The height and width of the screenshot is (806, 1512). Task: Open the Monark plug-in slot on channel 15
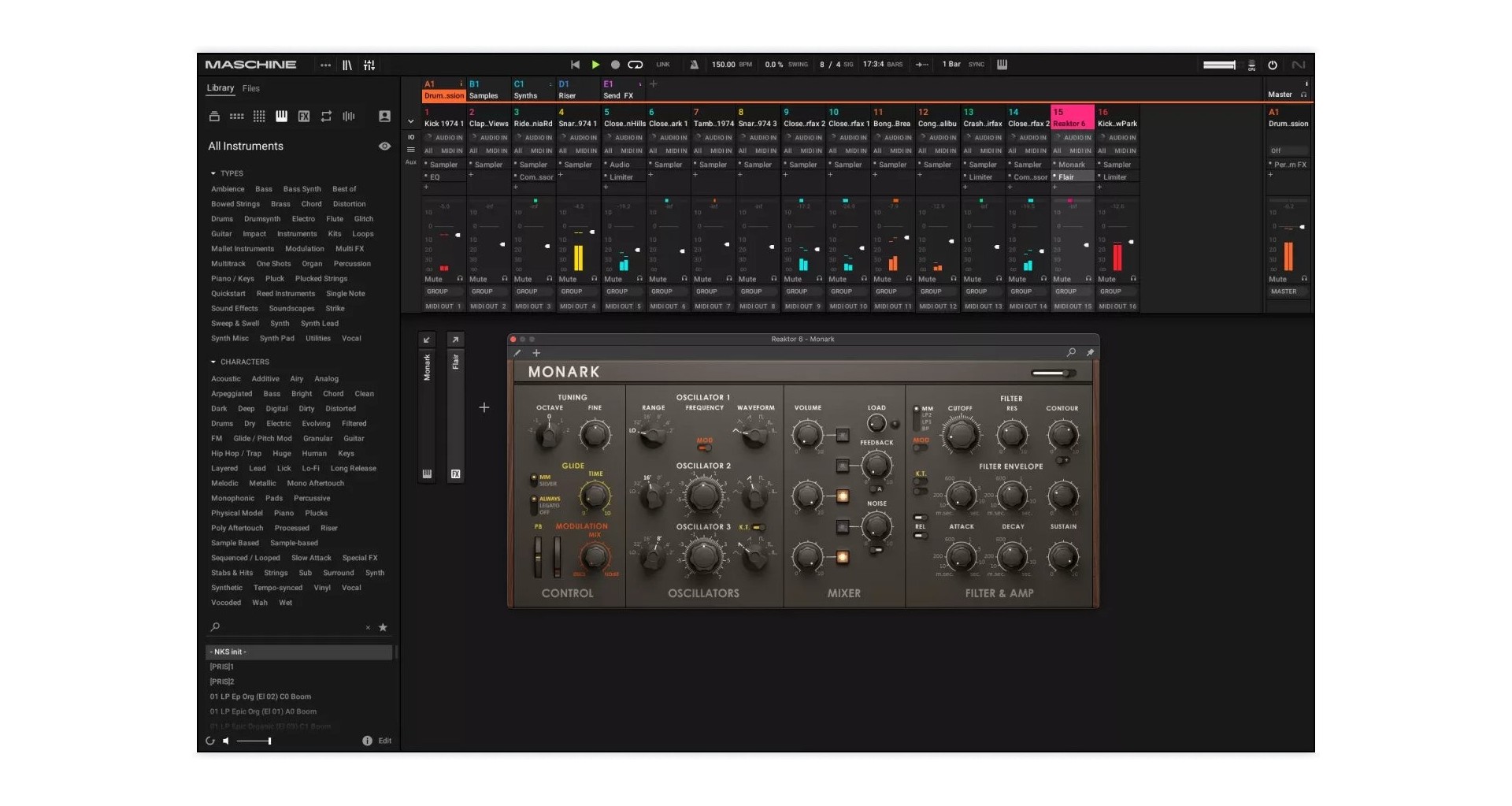tap(1073, 165)
